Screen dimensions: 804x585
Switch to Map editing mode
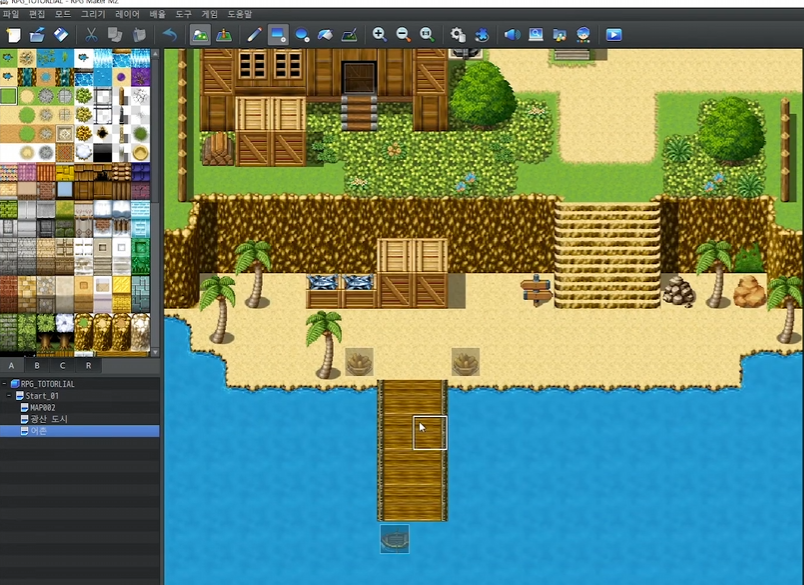[200, 35]
